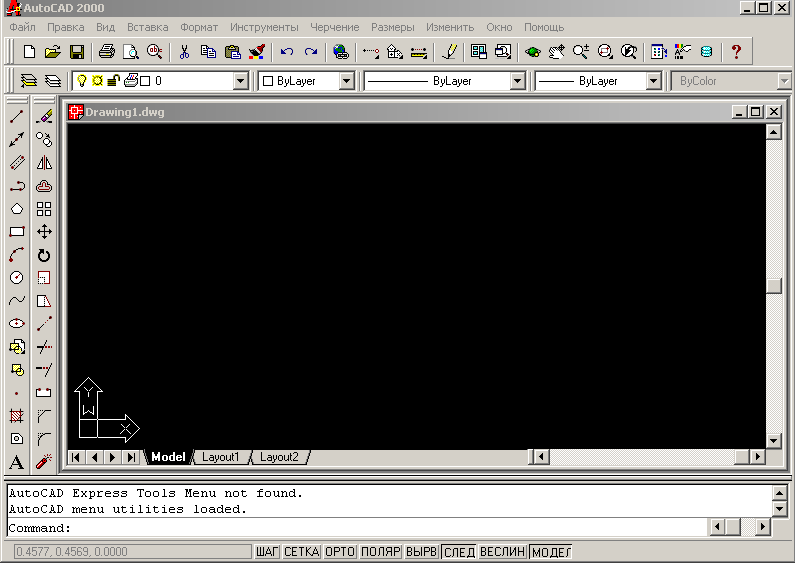This screenshot has width=795, height=563.
Task: Open the Правка menu
Action: coord(66,27)
